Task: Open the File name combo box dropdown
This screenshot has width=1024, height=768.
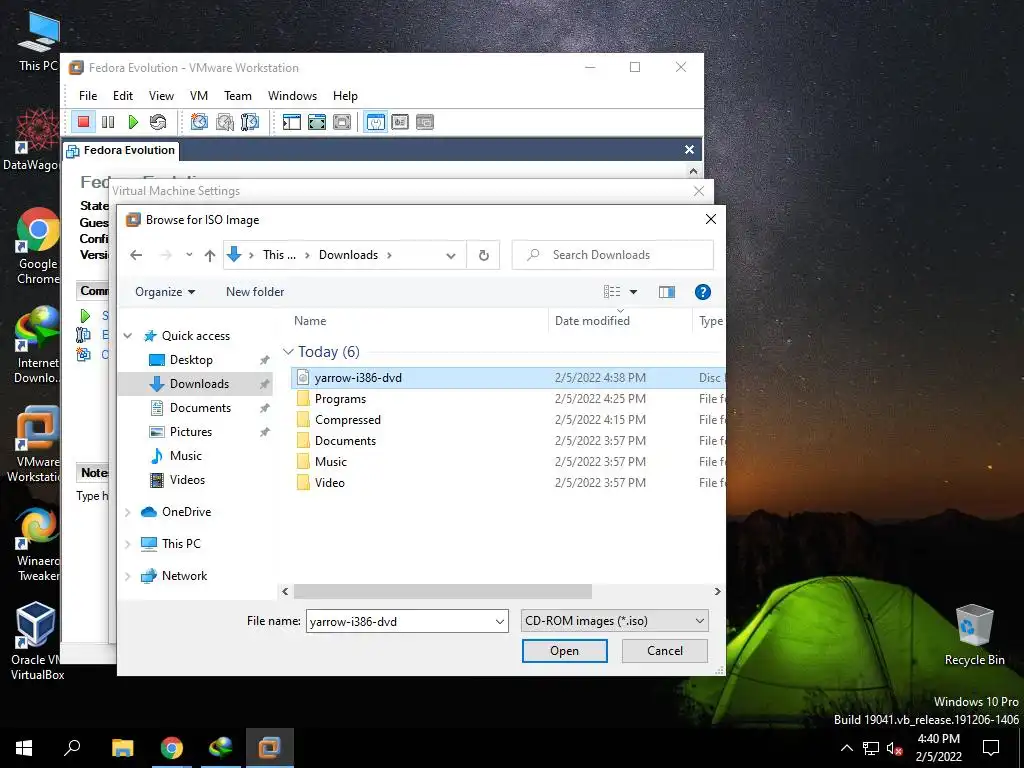Action: coord(500,621)
